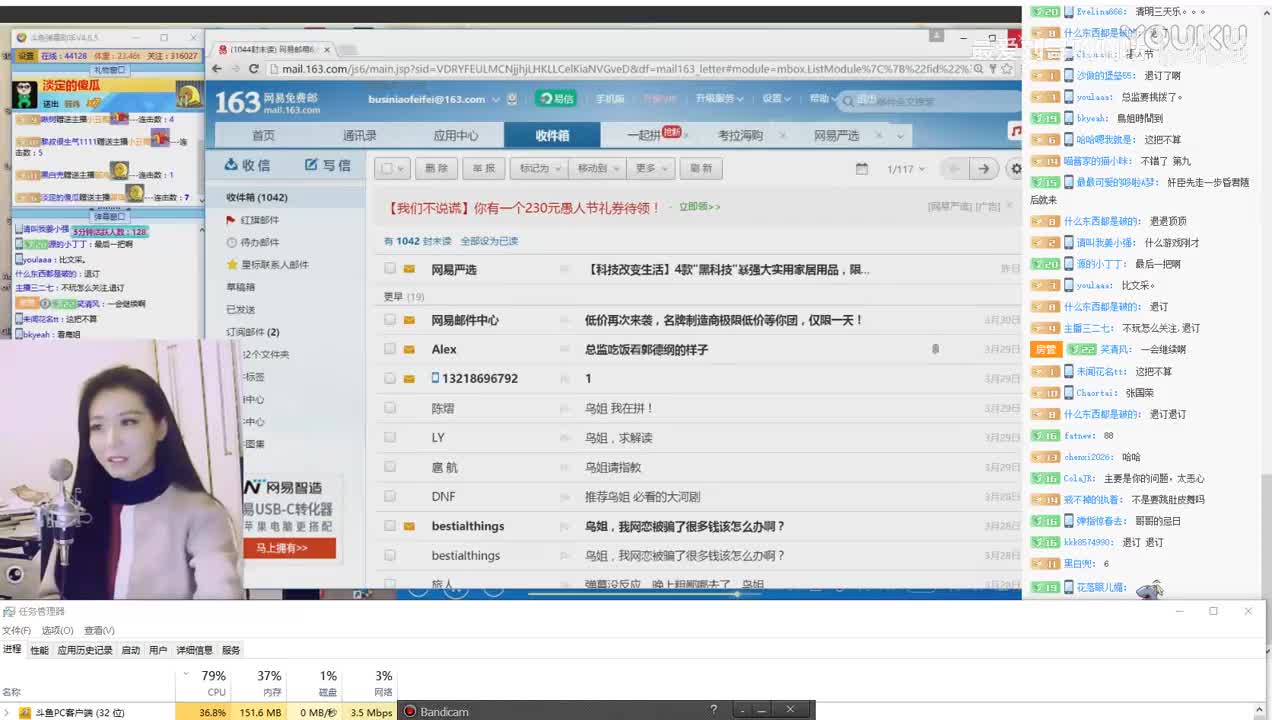Click the 写信 compose mail button

coord(328,165)
